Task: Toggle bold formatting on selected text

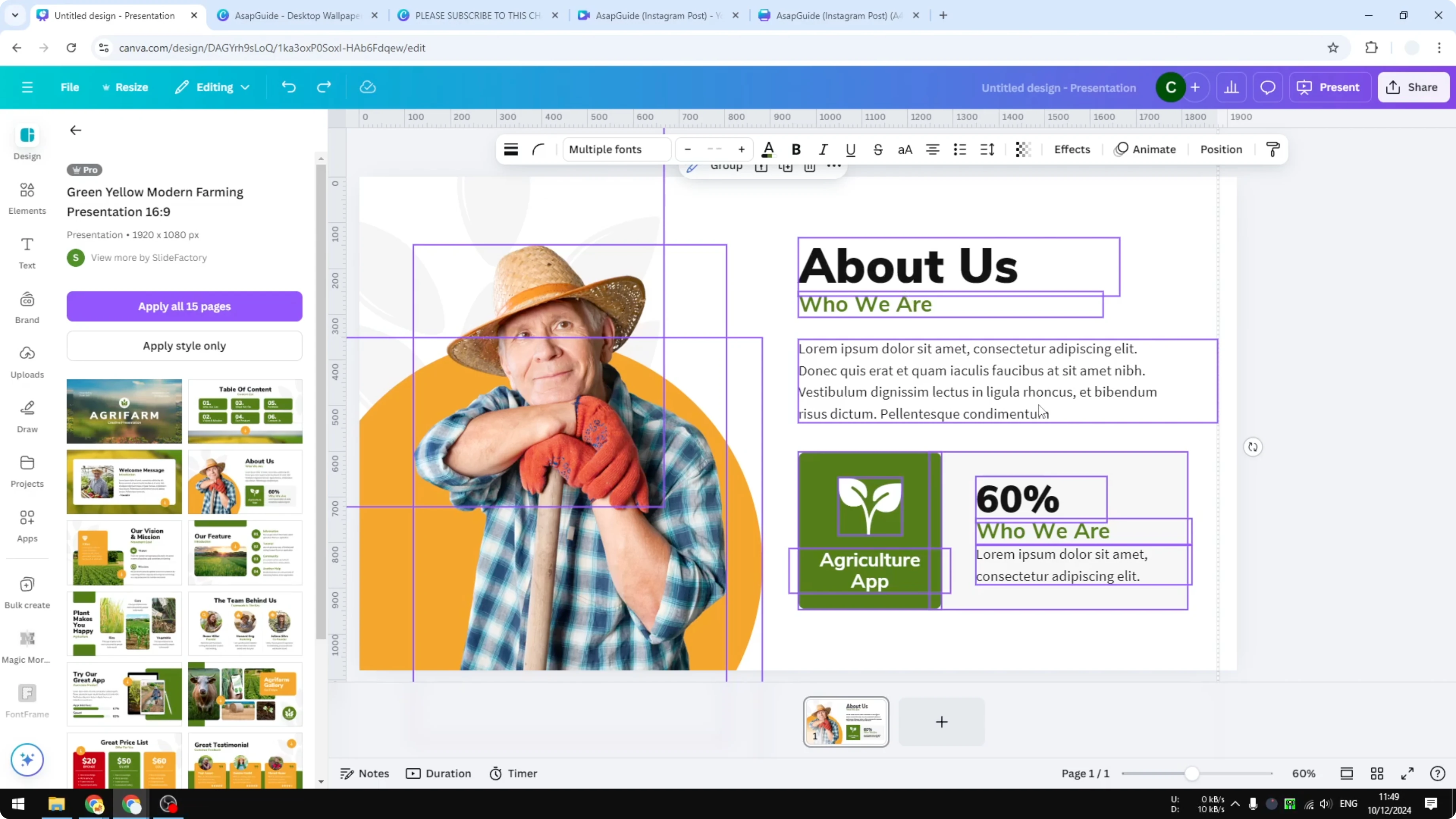Action: point(796,149)
